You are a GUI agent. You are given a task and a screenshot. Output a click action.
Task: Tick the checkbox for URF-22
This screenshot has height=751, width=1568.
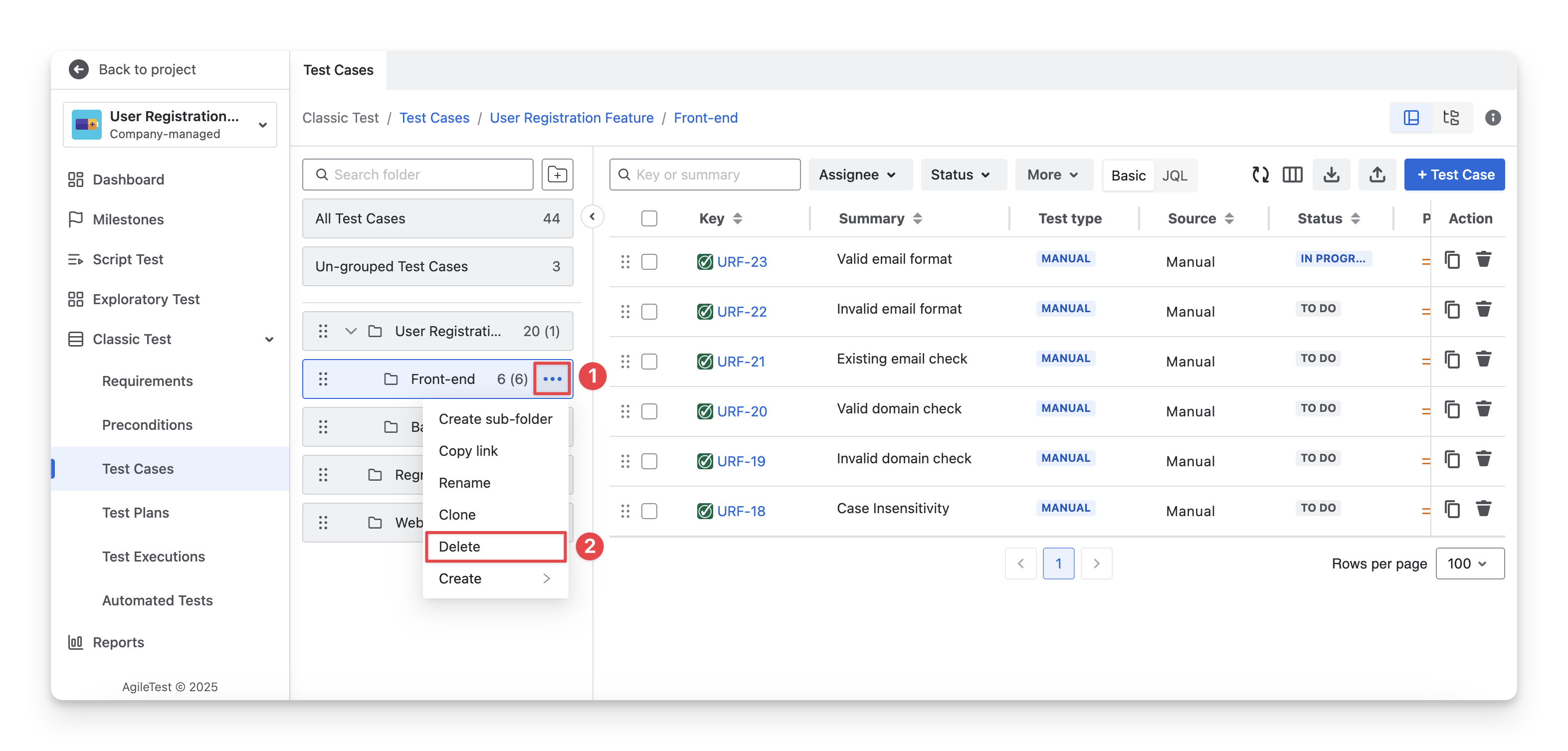tap(649, 312)
